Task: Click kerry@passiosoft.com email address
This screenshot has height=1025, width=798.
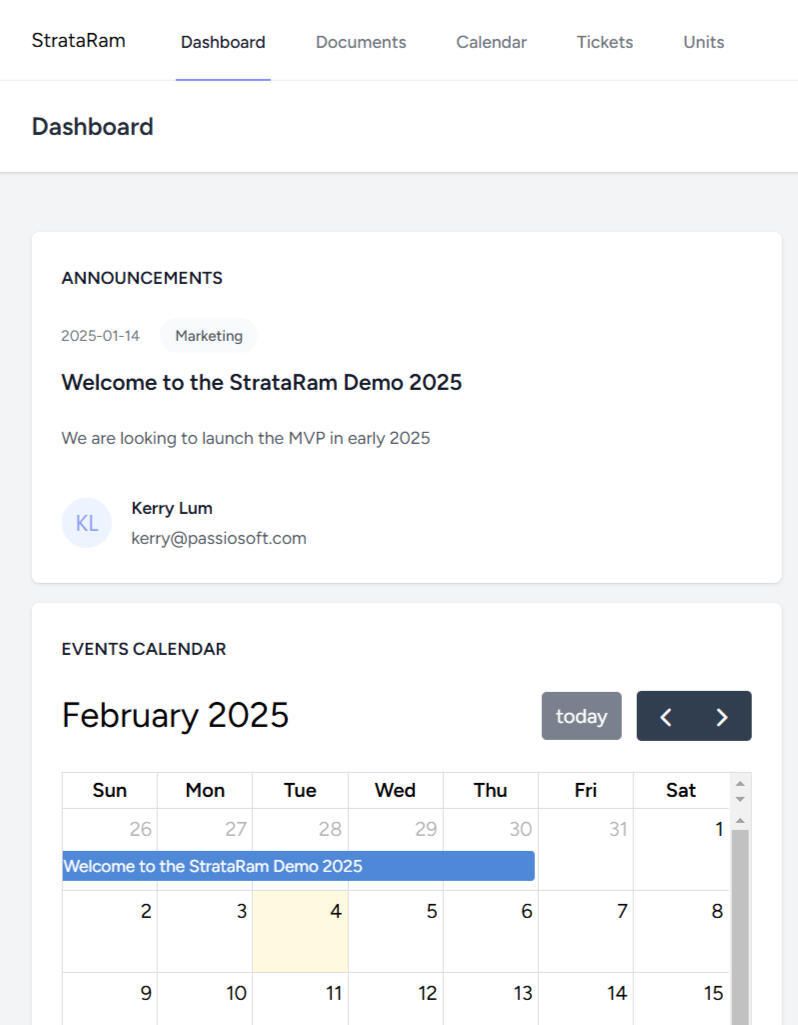Action: [218, 538]
